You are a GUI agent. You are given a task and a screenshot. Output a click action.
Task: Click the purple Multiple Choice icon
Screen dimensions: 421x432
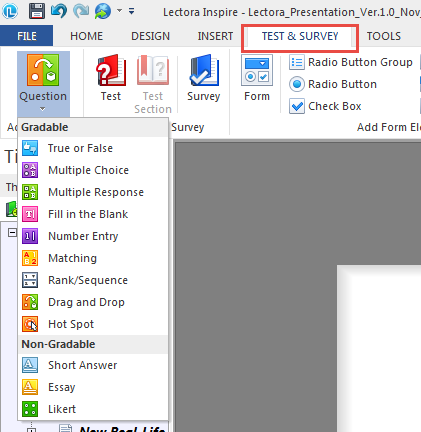(x=30, y=170)
